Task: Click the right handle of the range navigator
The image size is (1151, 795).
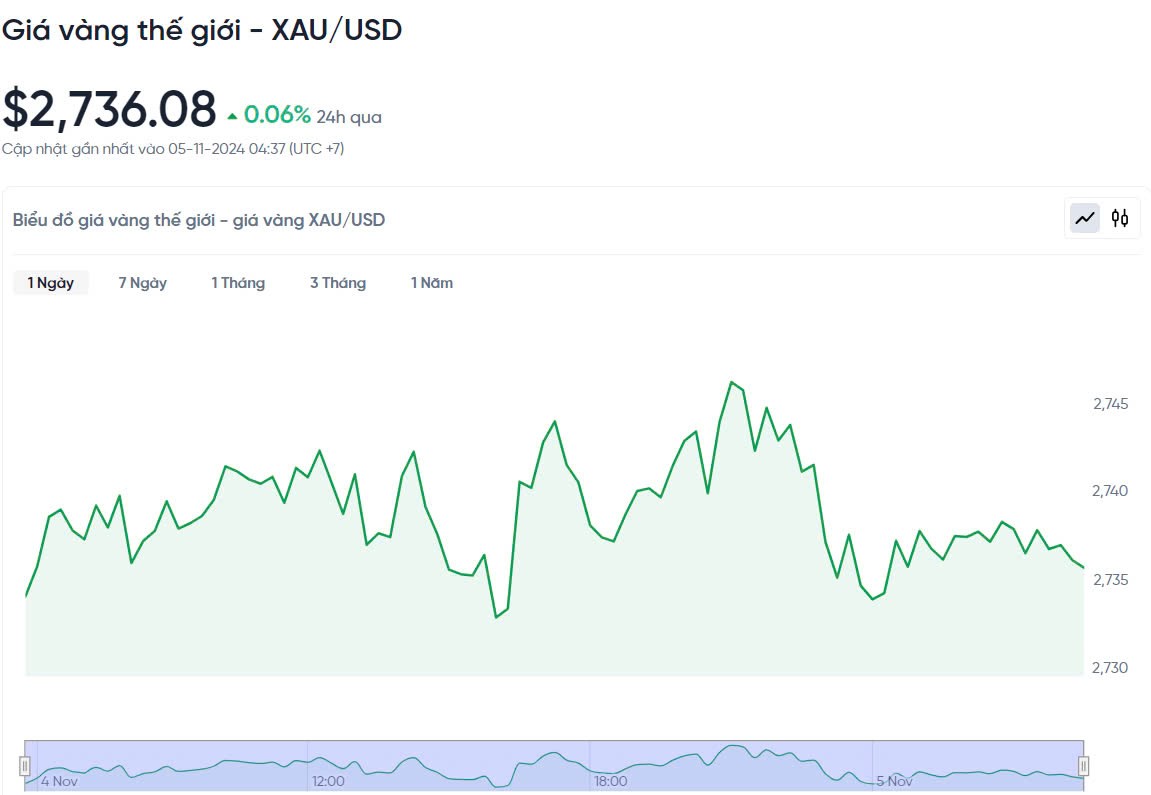Action: (x=1083, y=766)
